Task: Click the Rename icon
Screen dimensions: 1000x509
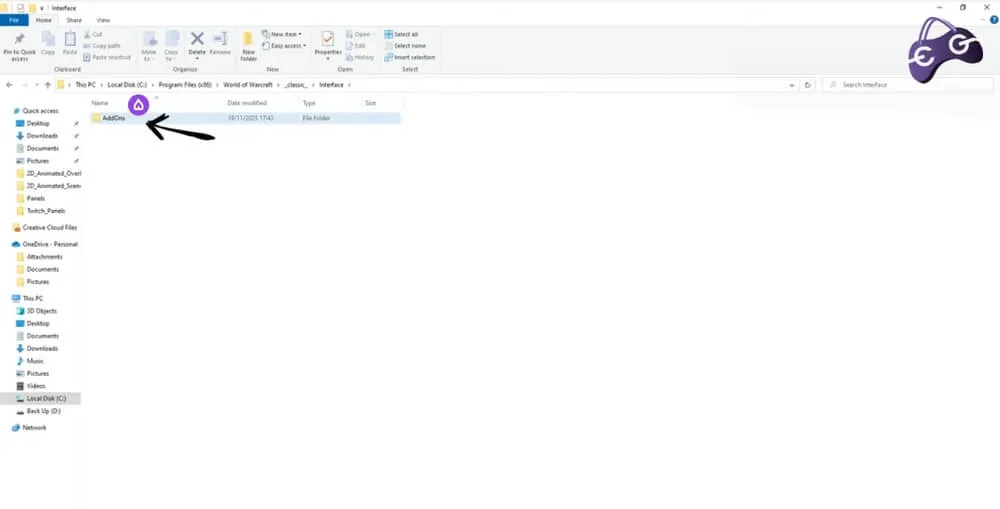Action: 220,40
